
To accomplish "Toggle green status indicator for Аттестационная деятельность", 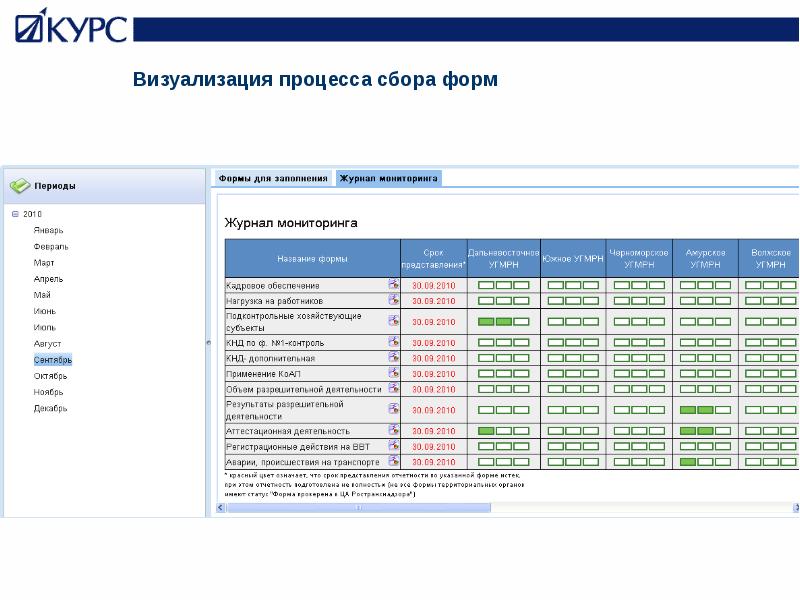I will point(487,430).
